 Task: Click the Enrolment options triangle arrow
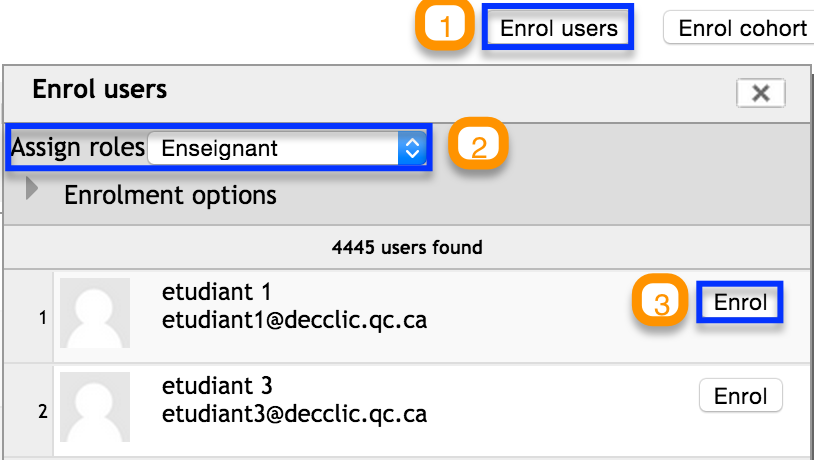[32, 188]
